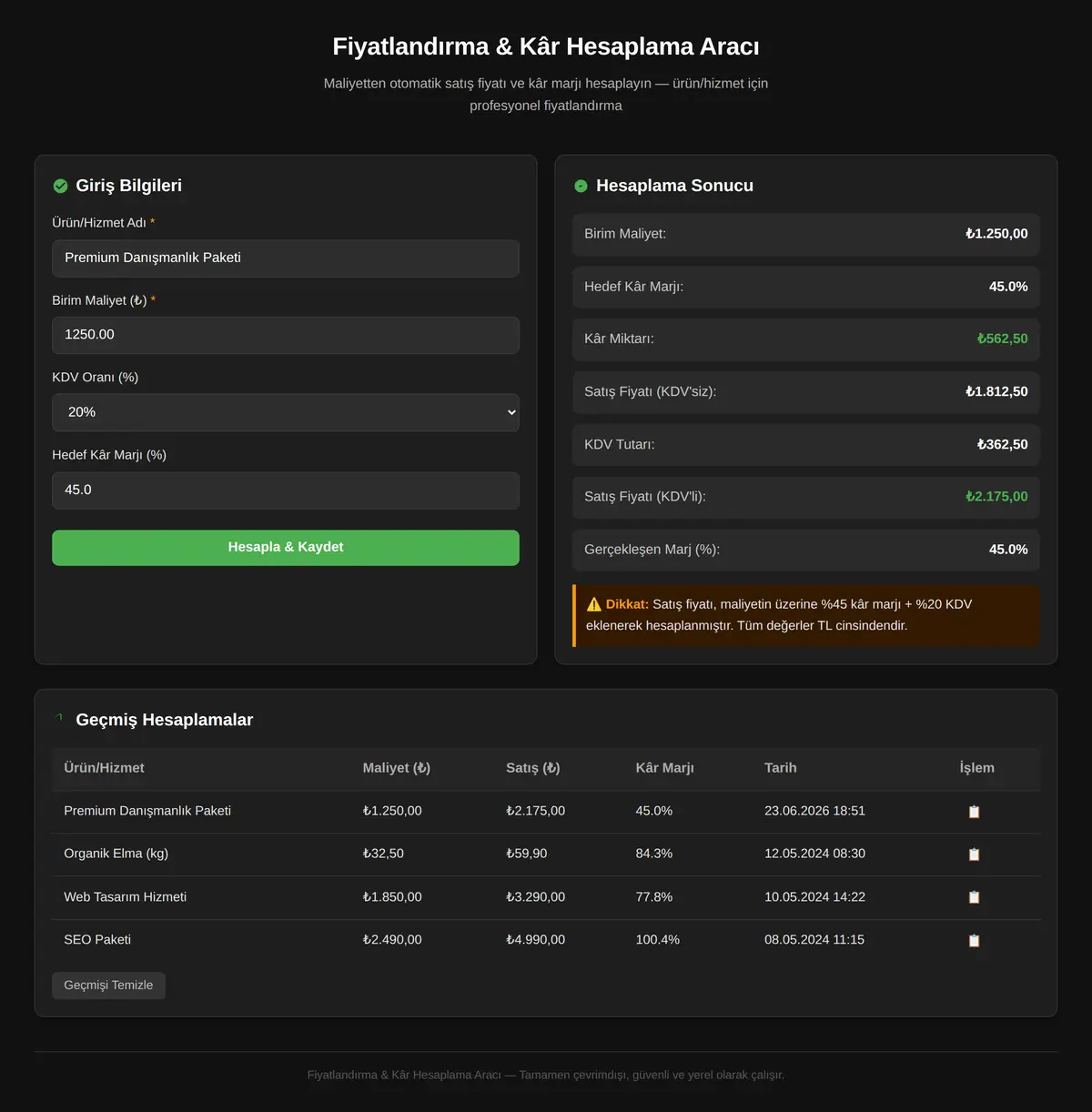Focus the Birim Maliyet input field
Viewport: 1092px width, 1112px height.
[x=286, y=335]
